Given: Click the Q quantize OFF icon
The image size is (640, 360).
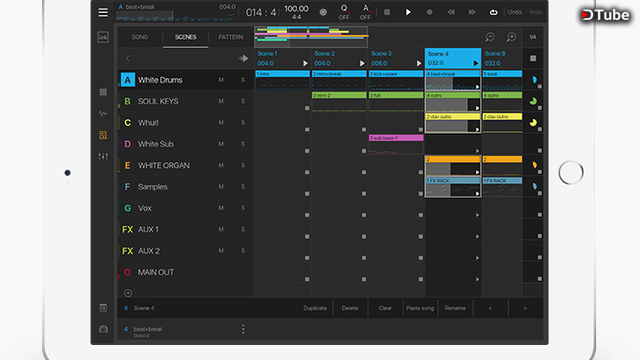Looking at the screenshot, I should click(x=344, y=12).
